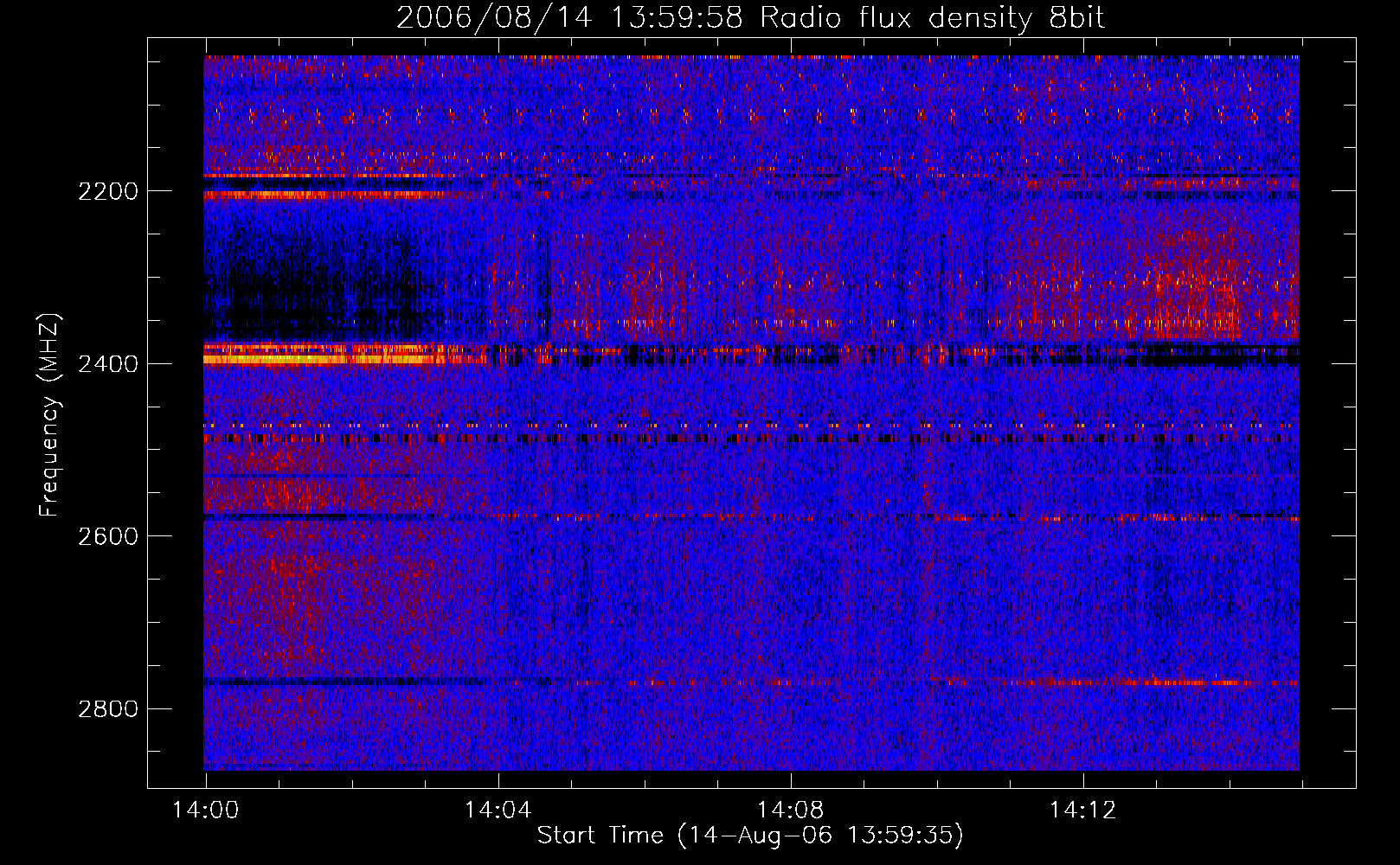1400x865 pixels.
Task: Select the 2200 frequency tick label
Action: (108, 191)
